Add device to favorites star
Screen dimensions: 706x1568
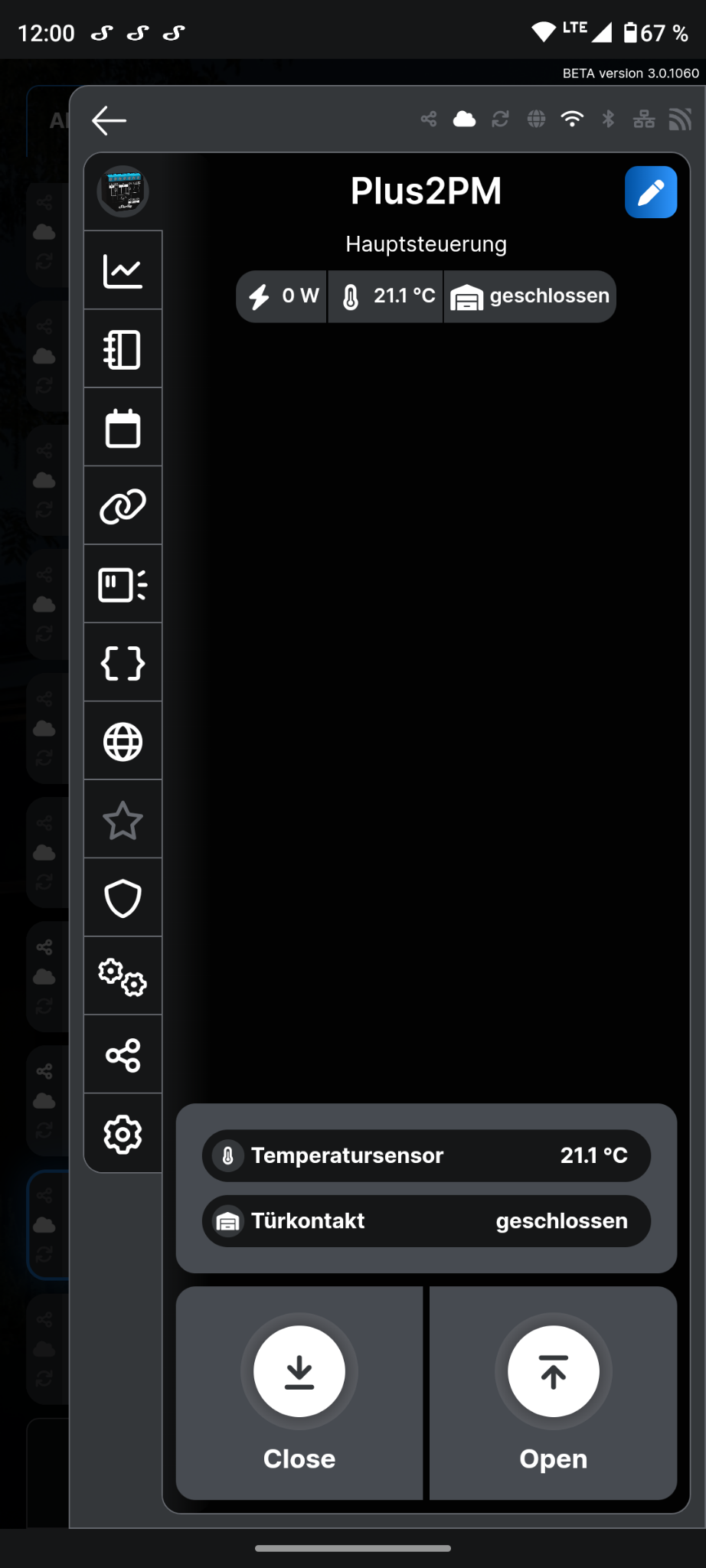123,820
